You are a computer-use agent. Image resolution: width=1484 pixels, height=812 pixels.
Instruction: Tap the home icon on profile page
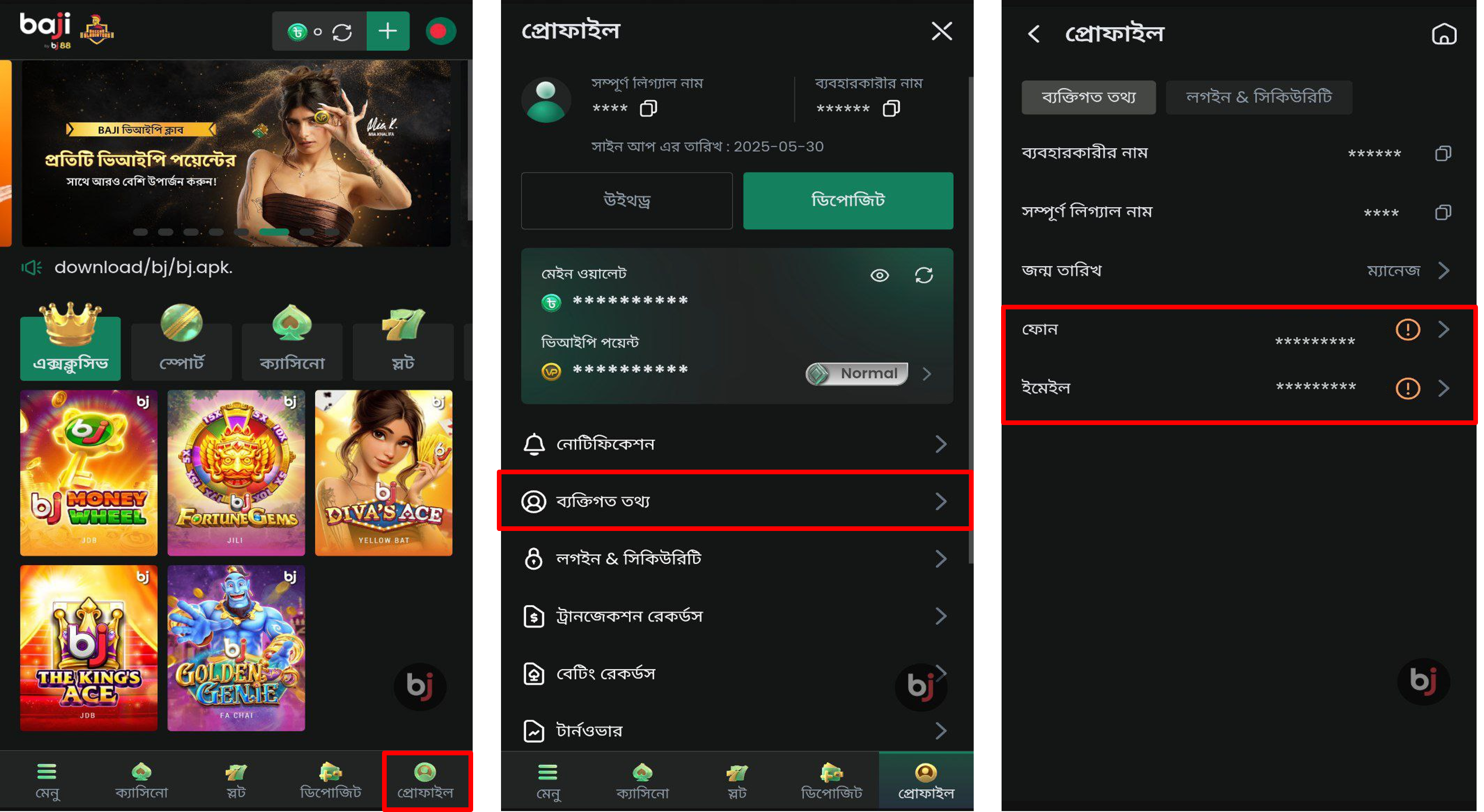click(x=1444, y=34)
